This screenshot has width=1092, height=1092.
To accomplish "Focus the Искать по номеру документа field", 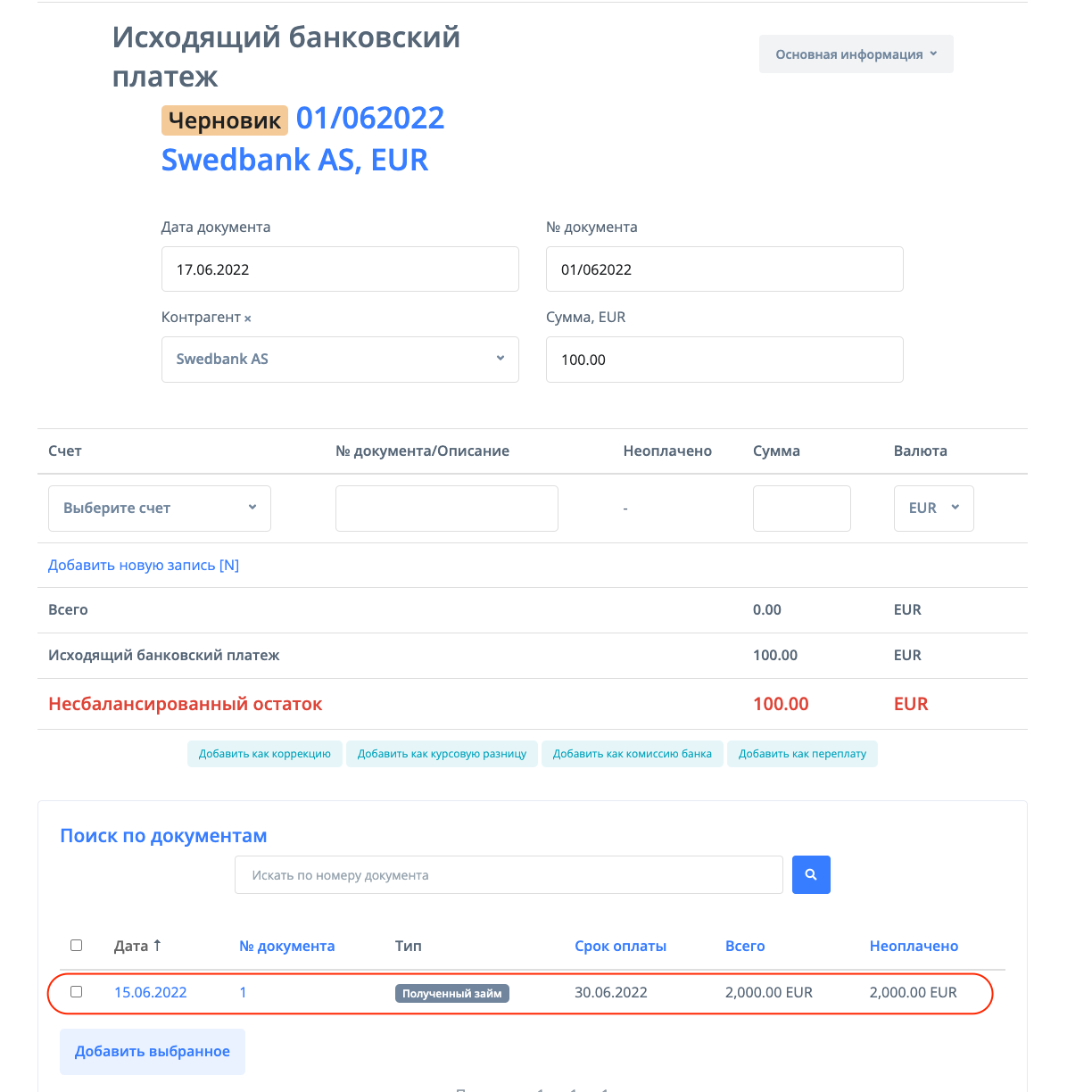I will pyautogui.click(x=509, y=875).
